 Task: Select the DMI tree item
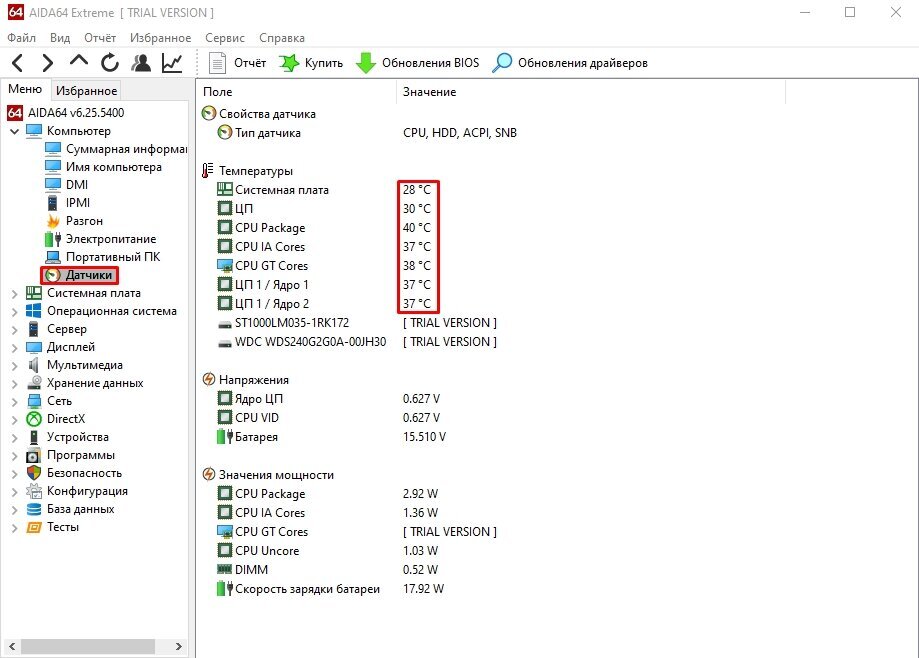[x=66, y=185]
